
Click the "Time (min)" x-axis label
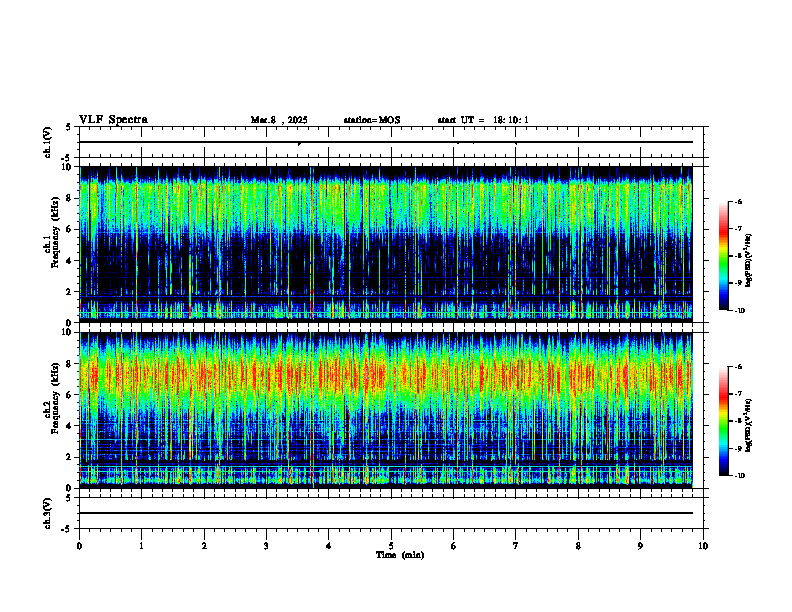pos(400,555)
